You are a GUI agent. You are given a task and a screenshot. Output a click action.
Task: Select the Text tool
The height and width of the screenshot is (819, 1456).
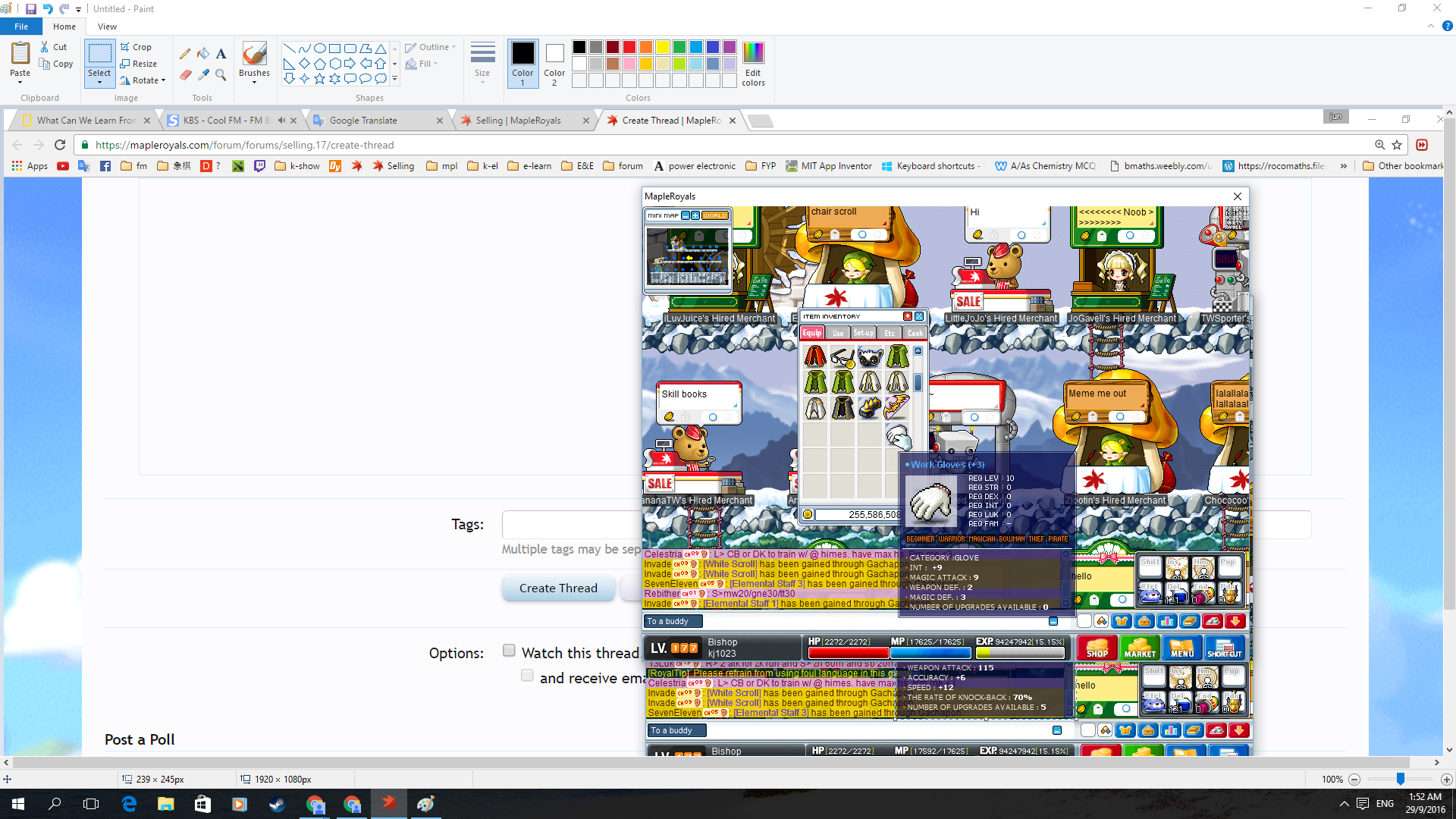[x=221, y=54]
